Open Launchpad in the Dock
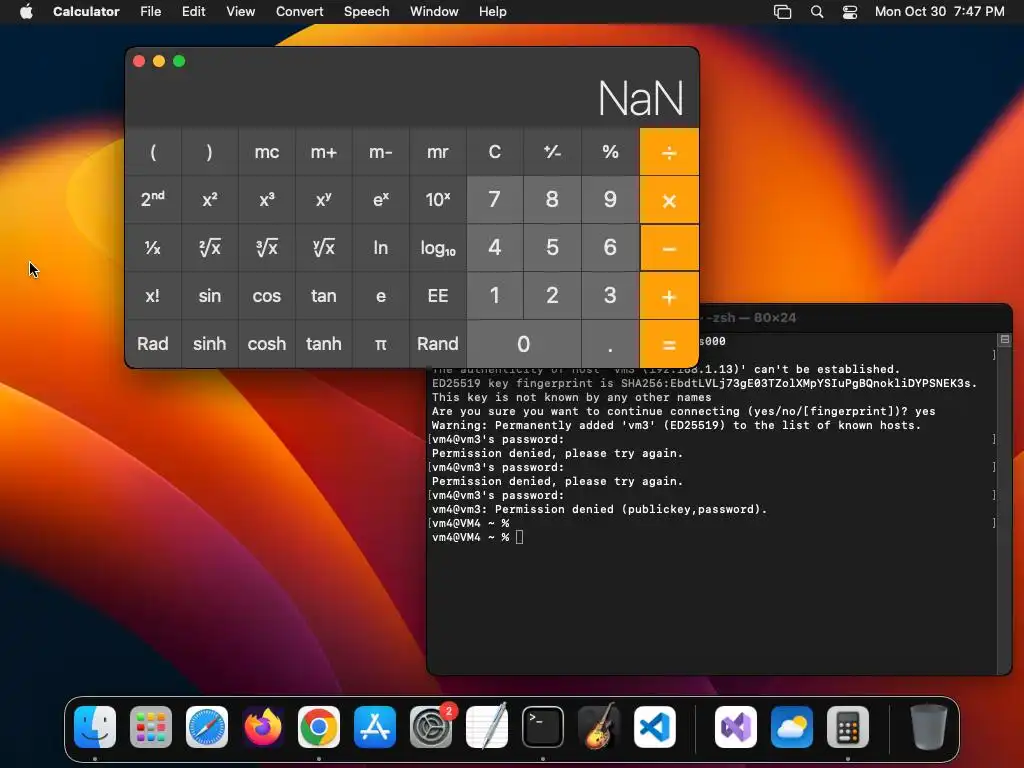1024x768 pixels. point(151,726)
